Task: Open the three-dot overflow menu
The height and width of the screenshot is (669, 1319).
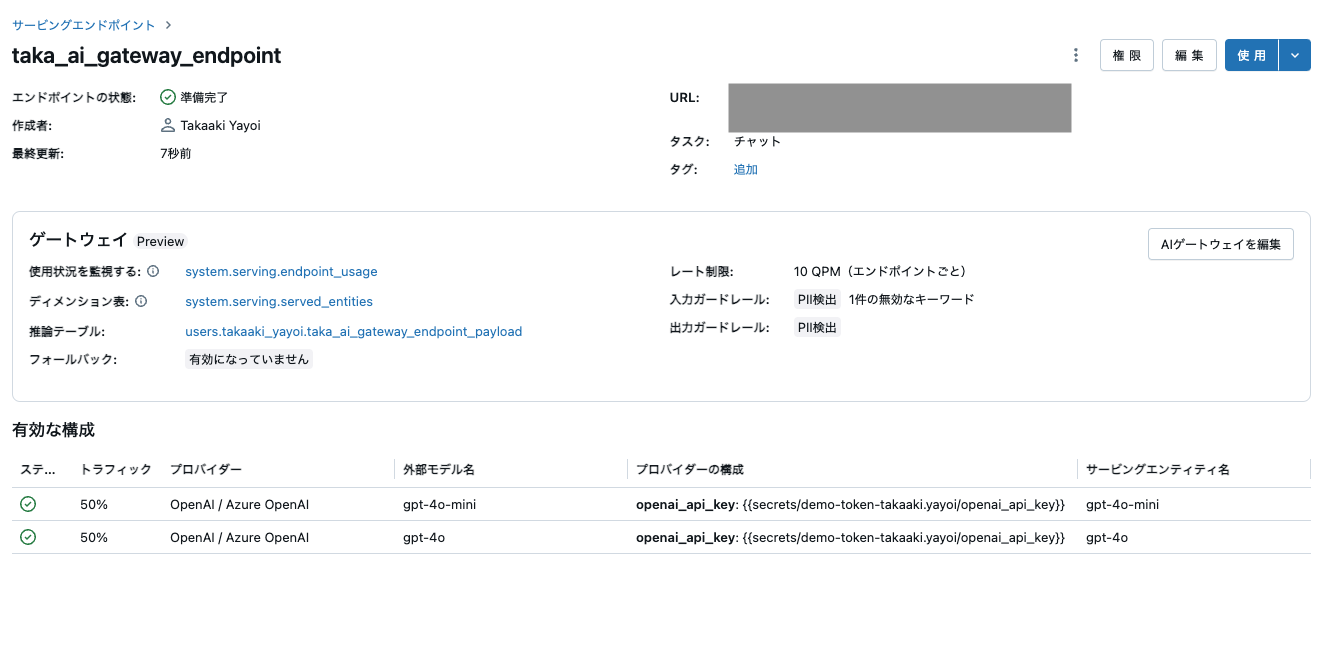Action: 1075,55
